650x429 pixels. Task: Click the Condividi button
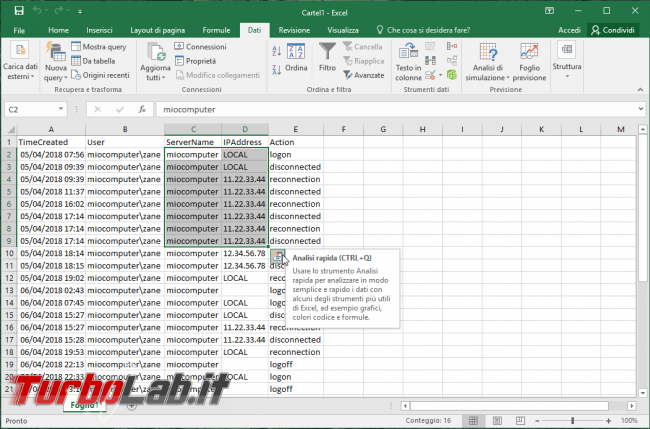coord(613,30)
